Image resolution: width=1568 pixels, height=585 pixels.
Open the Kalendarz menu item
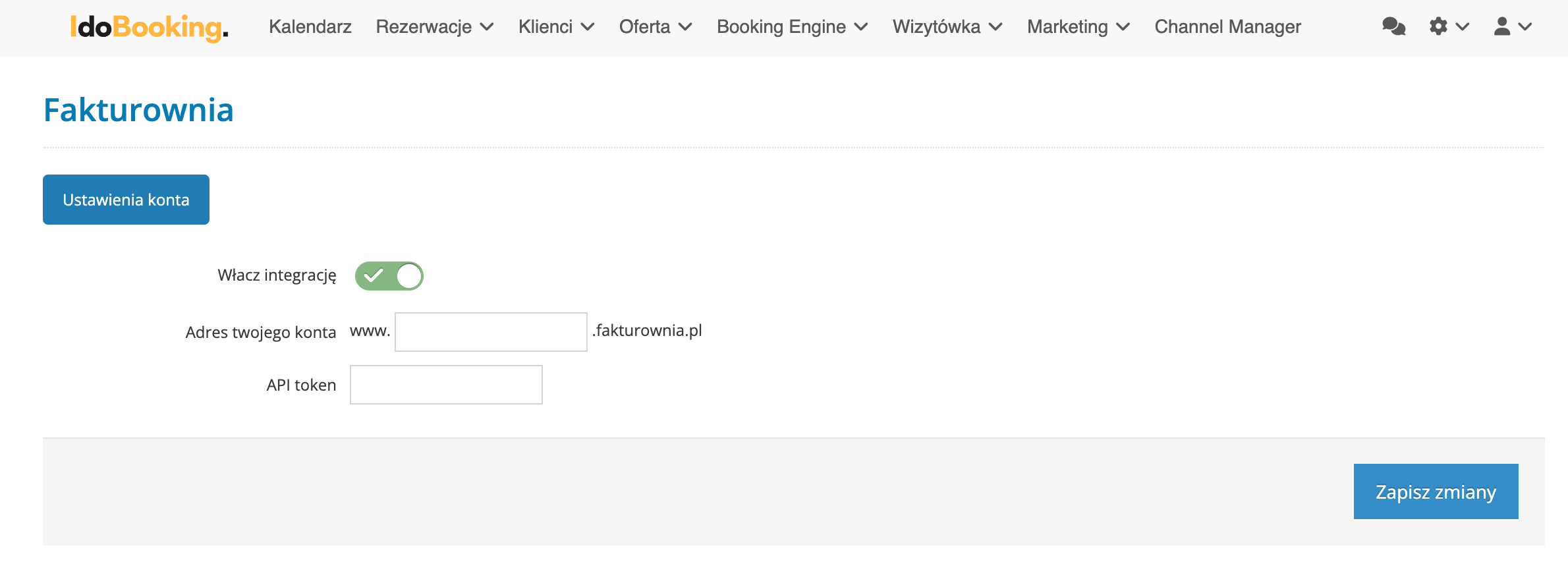pyautogui.click(x=310, y=27)
